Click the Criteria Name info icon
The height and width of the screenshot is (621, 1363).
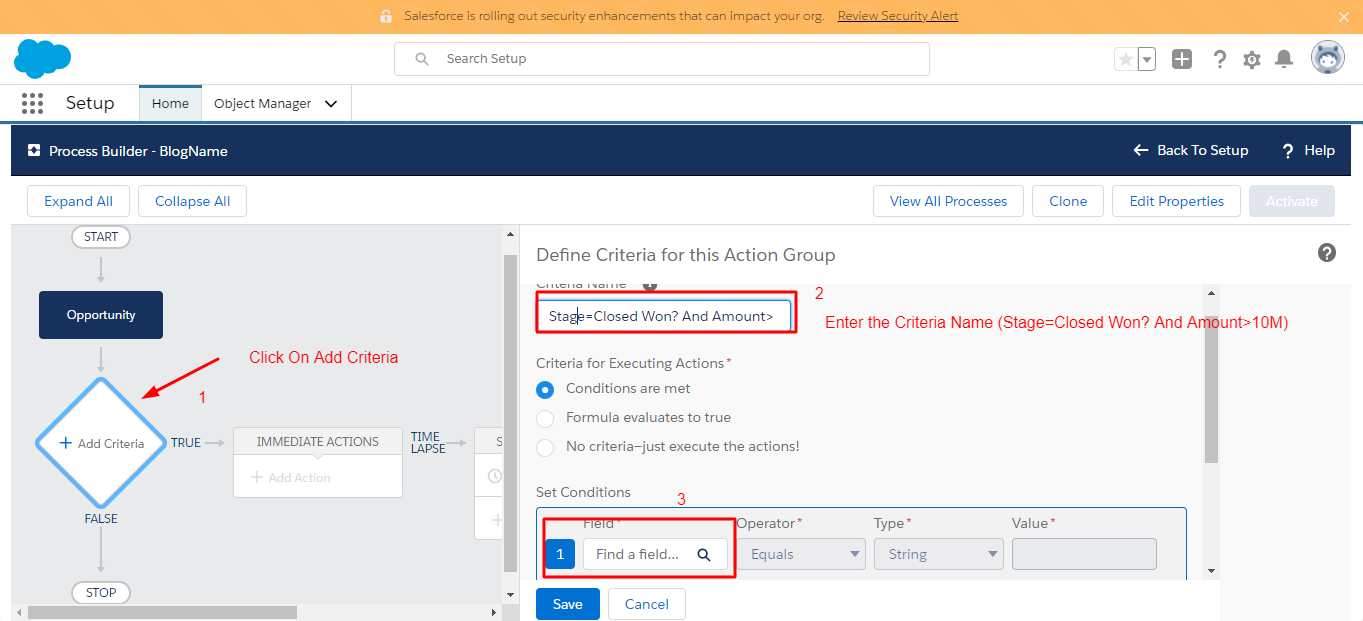click(x=650, y=284)
